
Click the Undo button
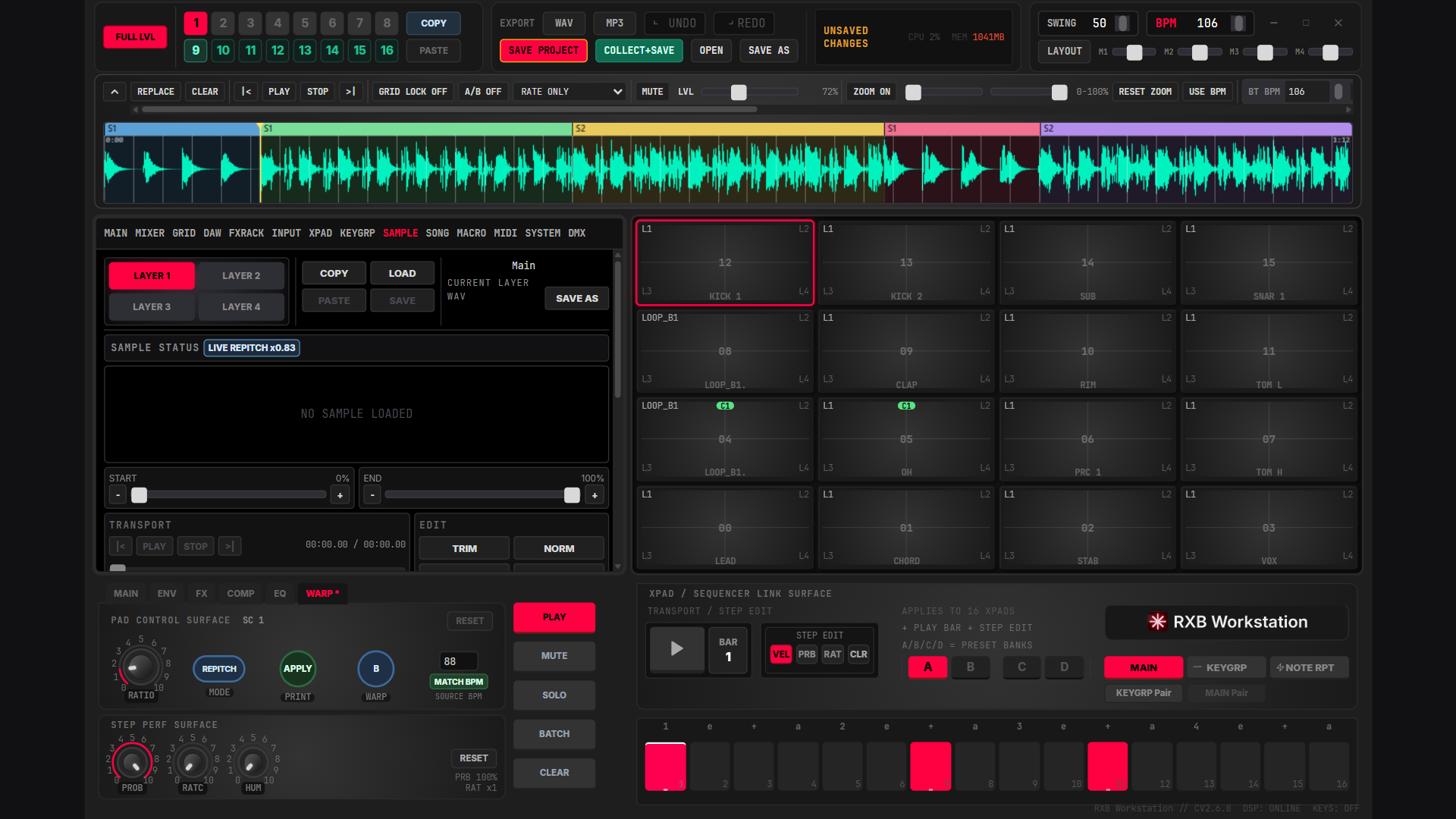pos(675,24)
